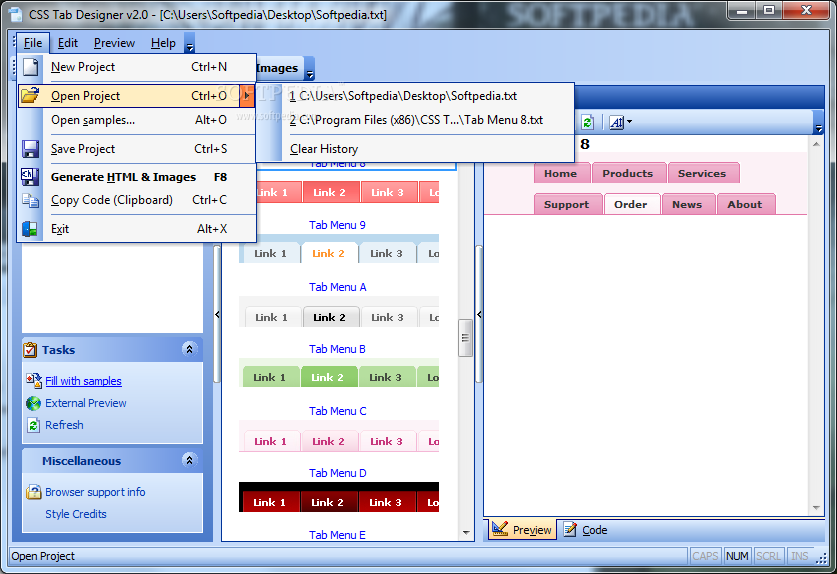Click the font style icon in preview toolbar
Image resolution: width=837 pixels, height=574 pixels.
(616, 122)
